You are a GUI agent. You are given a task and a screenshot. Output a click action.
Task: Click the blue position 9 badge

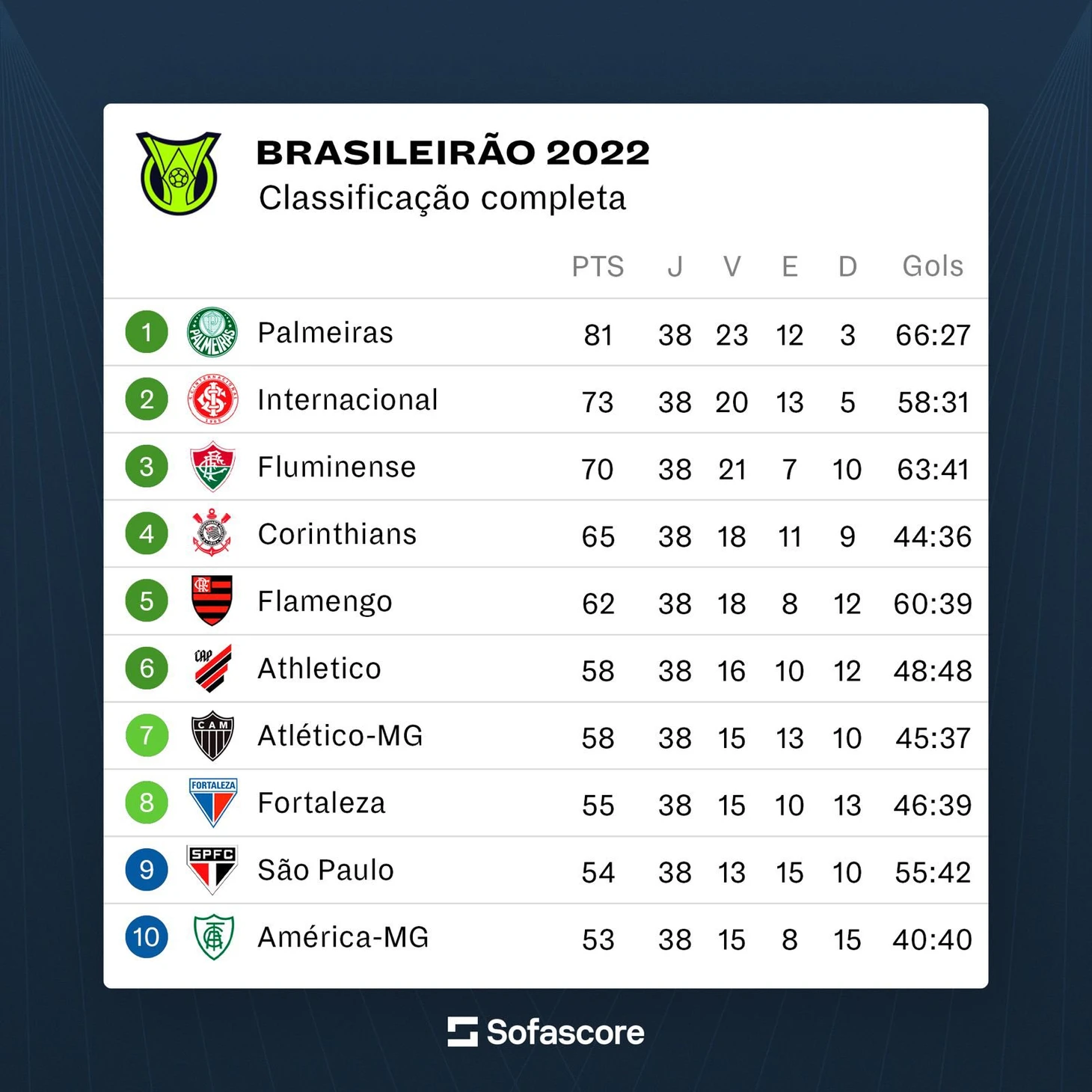coord(147,870)
